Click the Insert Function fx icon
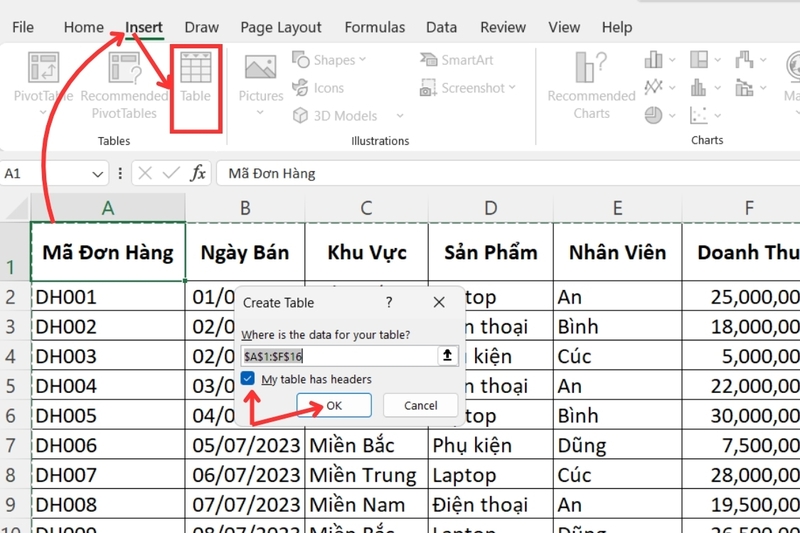800x533 pixels. point(198,173)
